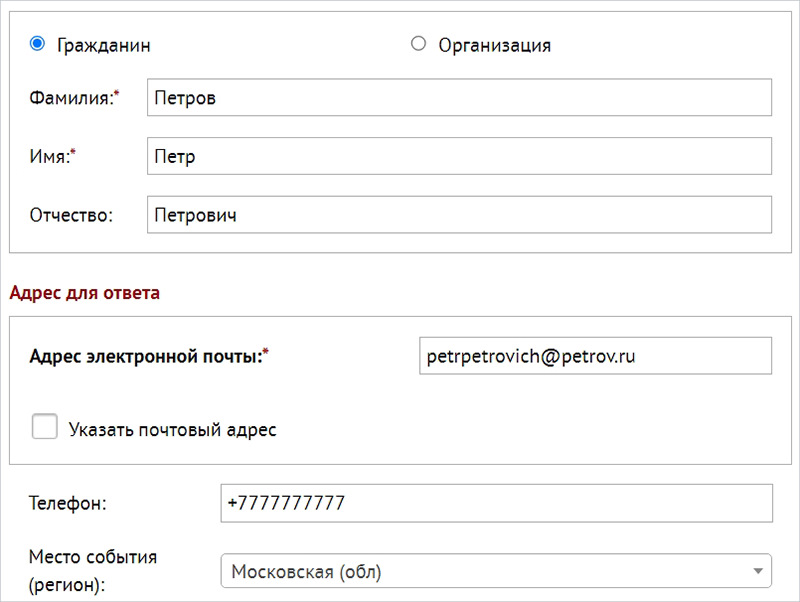The height and width of the screenshot is (602, 800).
Task: Focus the Фамилия field containing Петров
Action: coord(459,99)
